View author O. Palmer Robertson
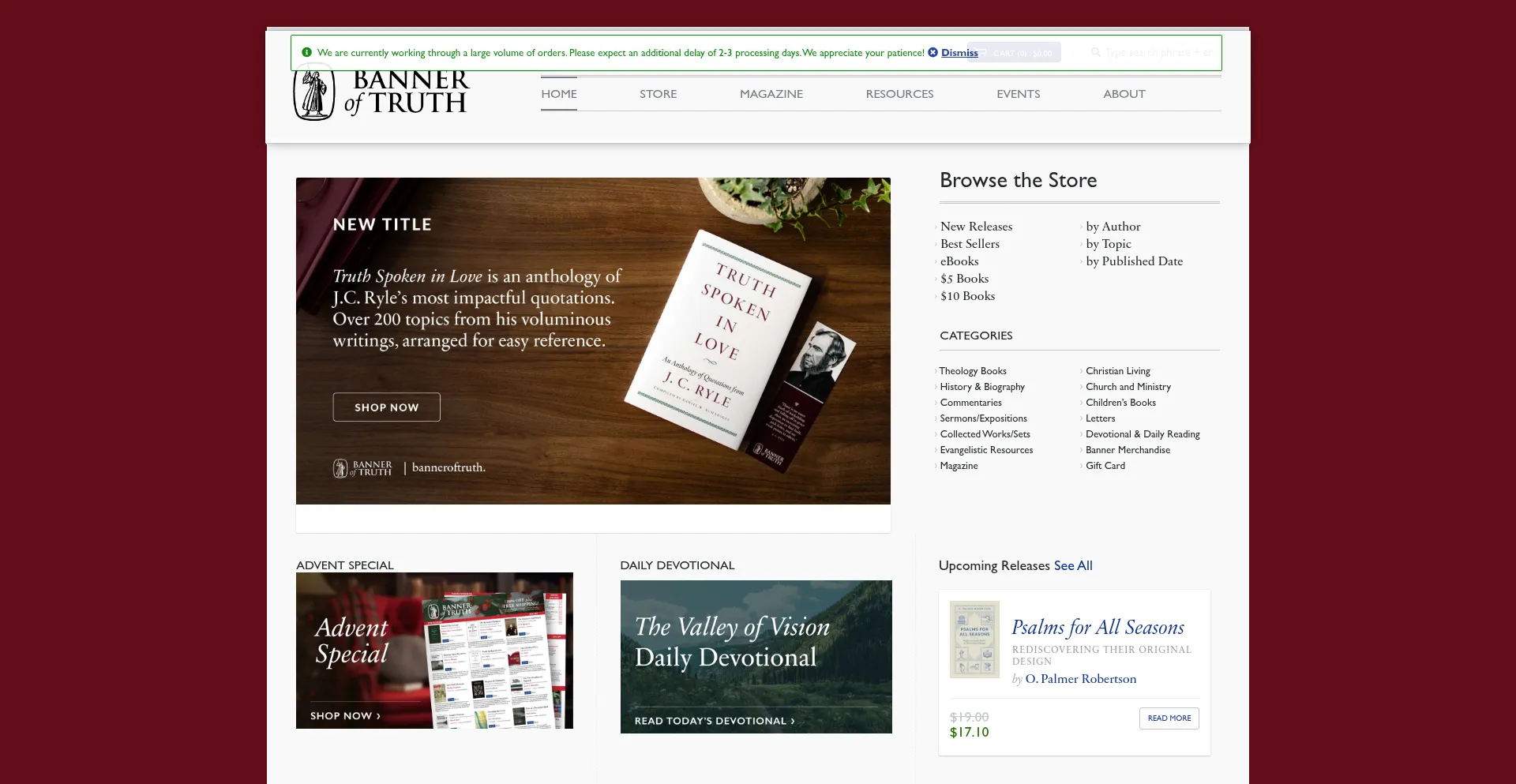1516x784 pixels. 1081,679
